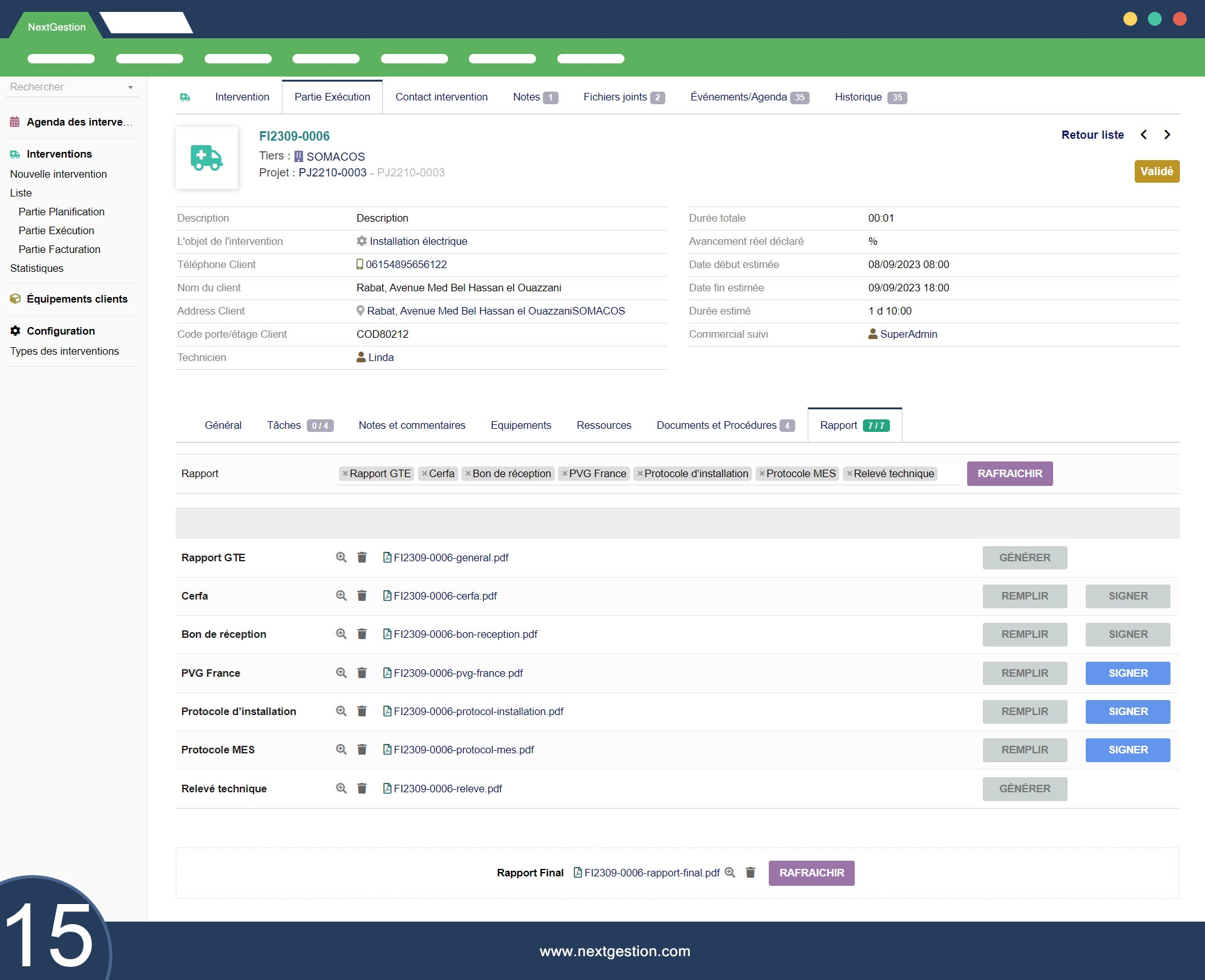1205x980 pixels.
Task: Delete the Rapport Final pdf
Action: tap(750, 873)
